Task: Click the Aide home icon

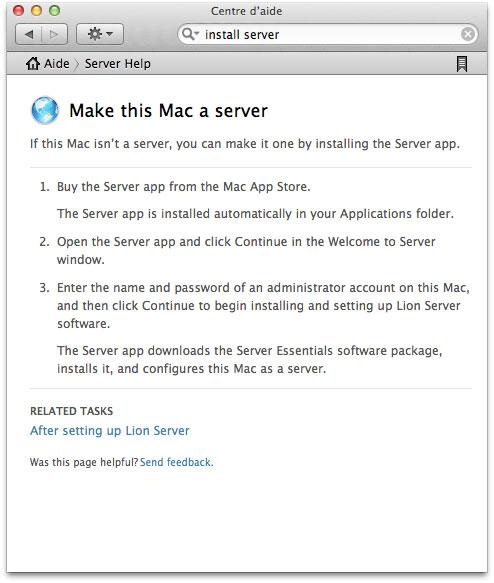Action: (x=33, y=64)
